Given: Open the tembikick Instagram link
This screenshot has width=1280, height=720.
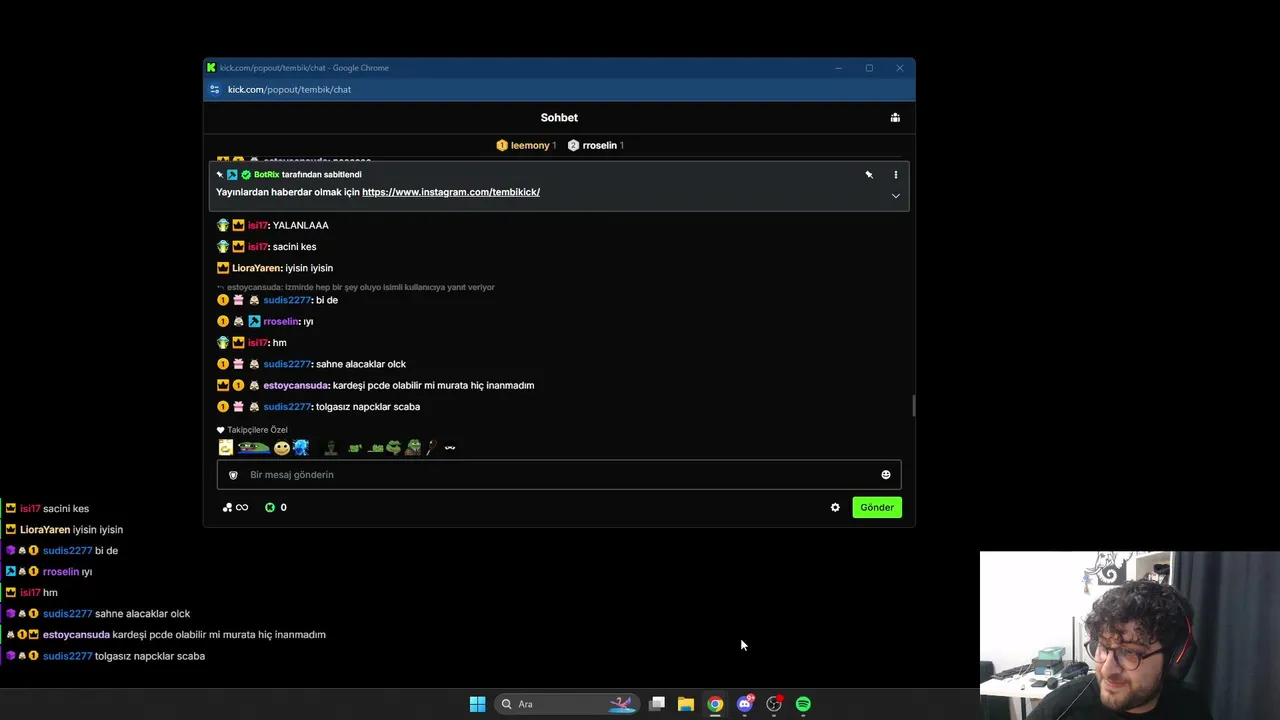Looking at the screenshot, I should (x=451, y=192).
